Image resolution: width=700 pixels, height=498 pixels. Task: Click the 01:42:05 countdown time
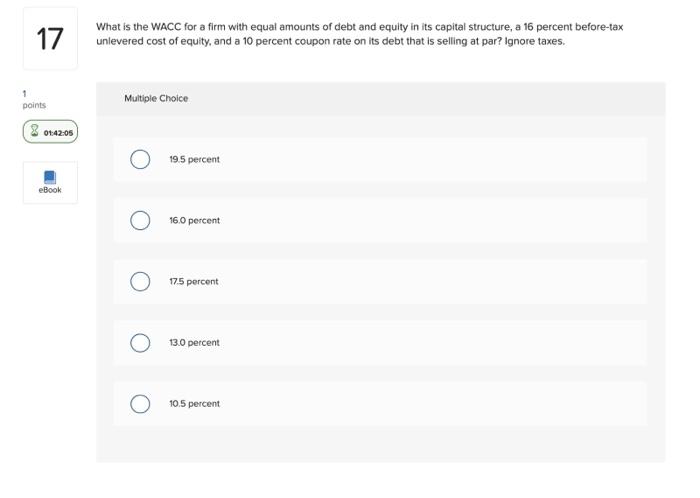(58, 131)
